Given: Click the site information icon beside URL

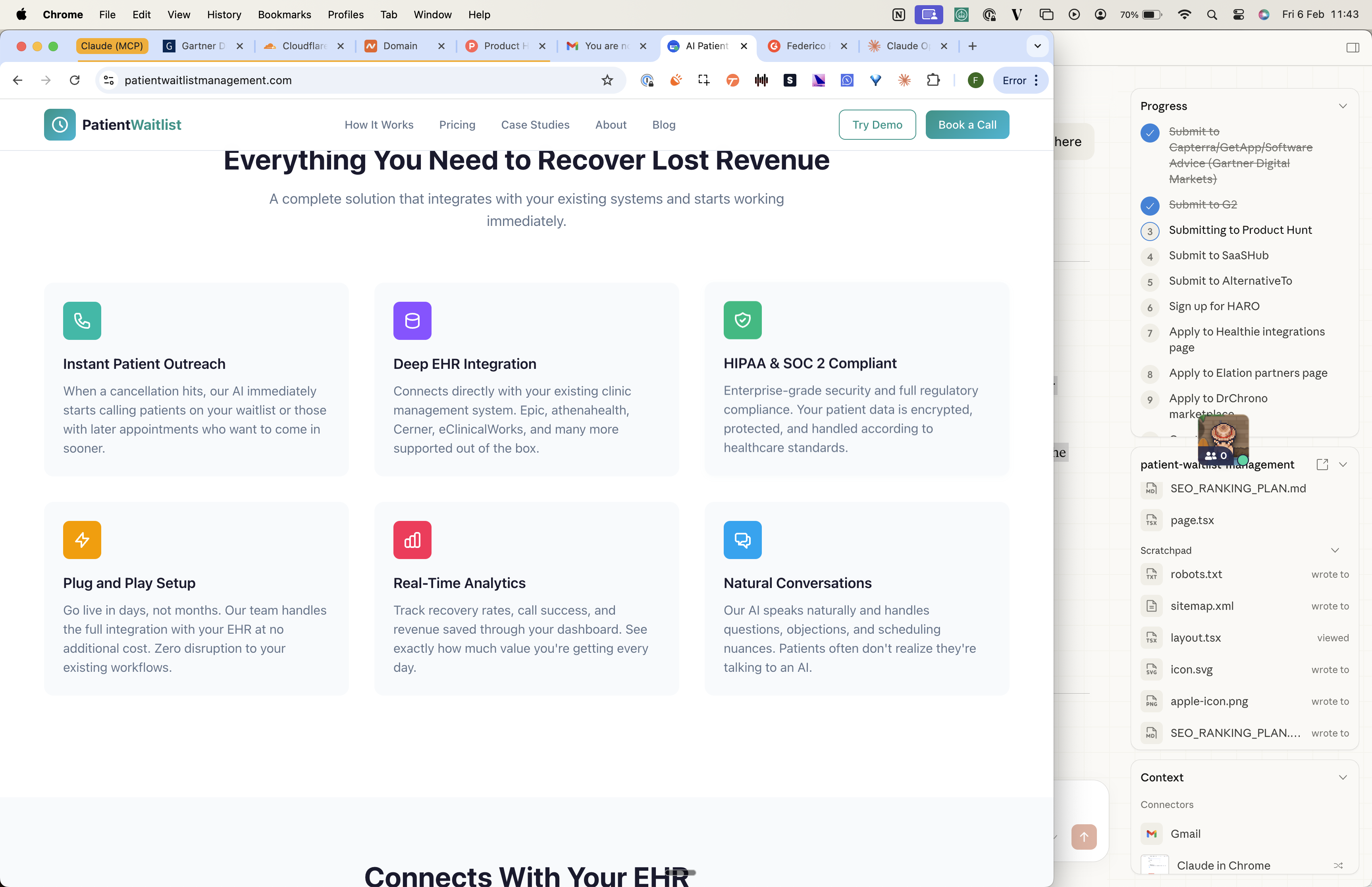Looking at the screenshot, I should [109, 80].
